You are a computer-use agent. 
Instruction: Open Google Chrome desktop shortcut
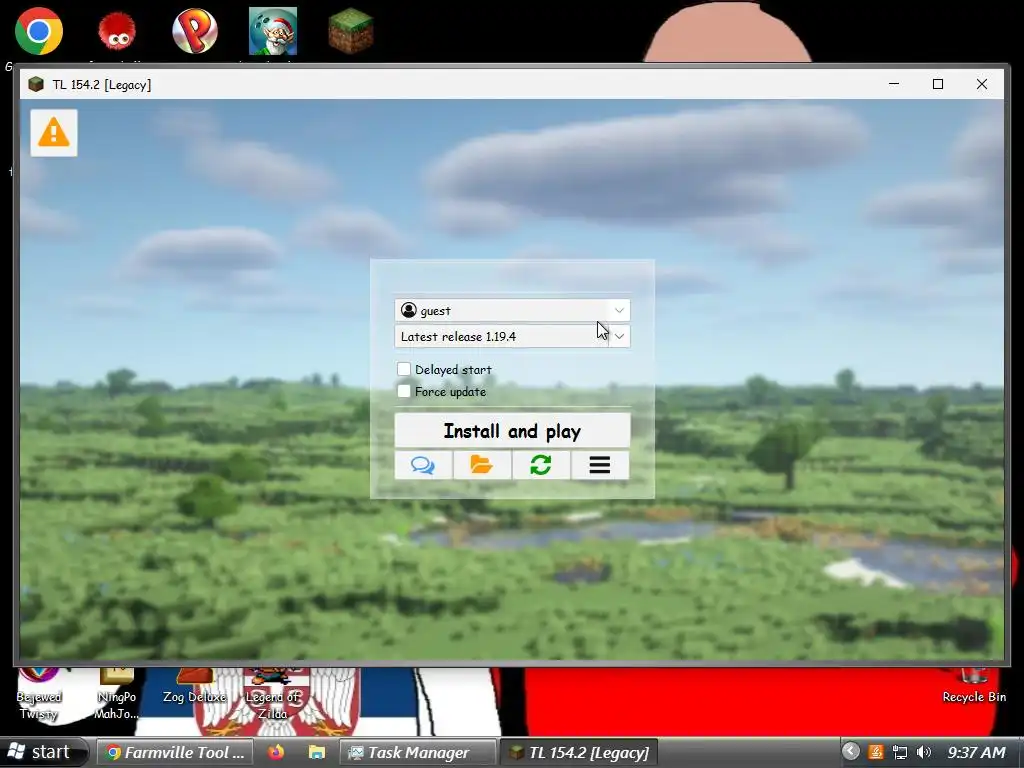[39, 31]
